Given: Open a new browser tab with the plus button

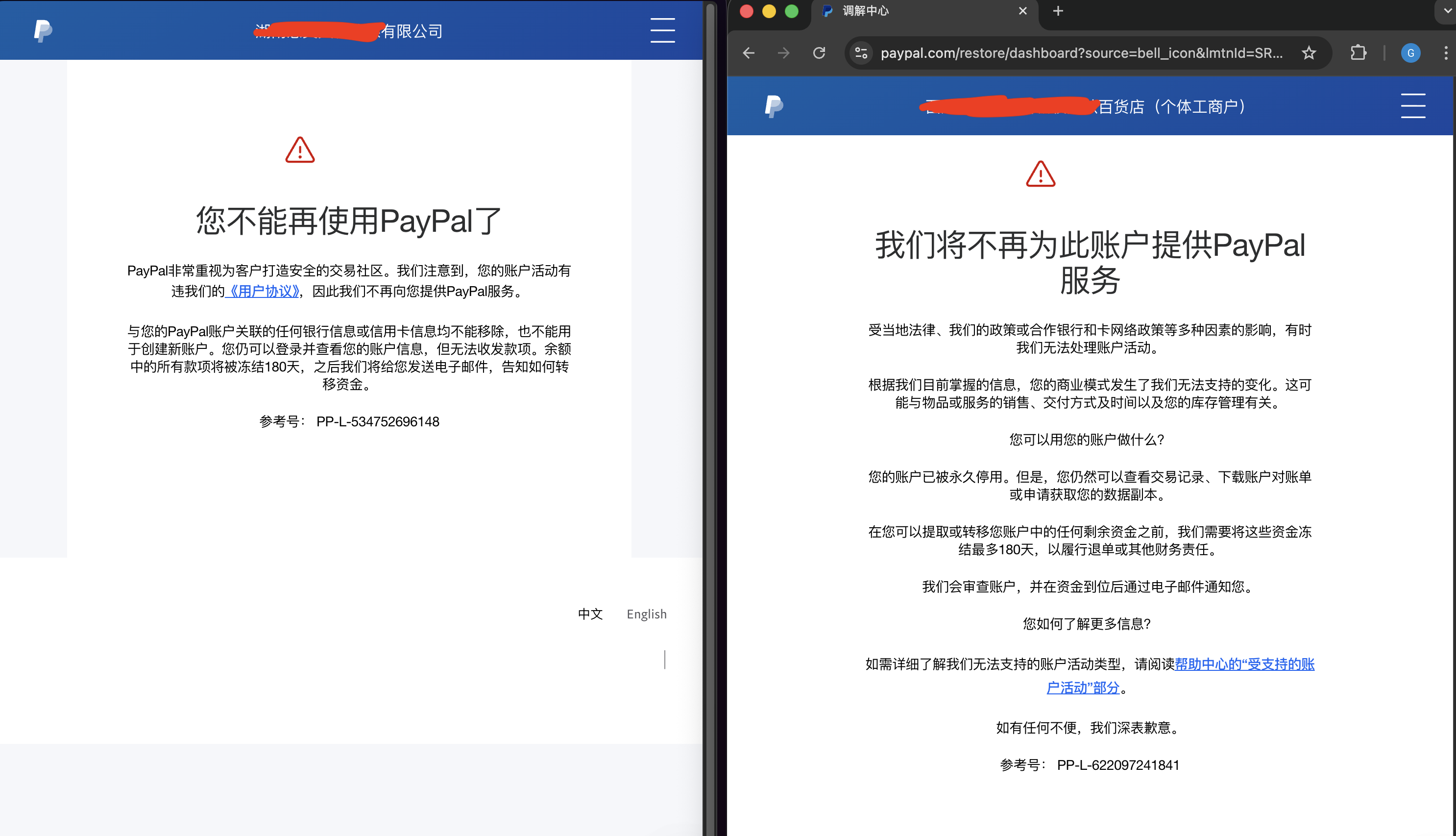Looking at the screenshot, I should 1058,10.
